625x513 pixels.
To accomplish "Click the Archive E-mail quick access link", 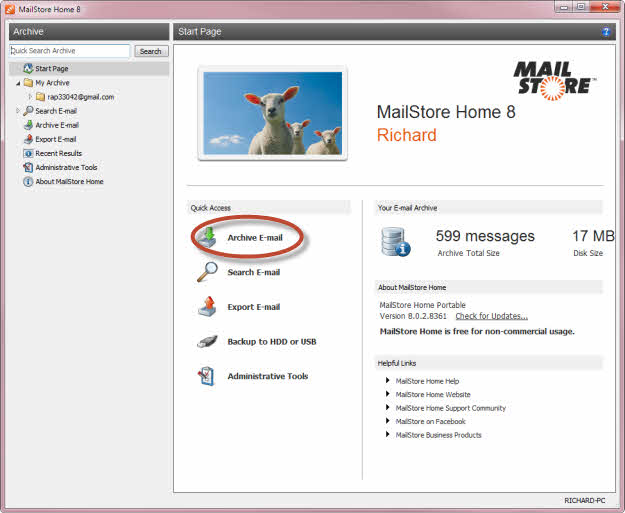I will tap(255, 238).
